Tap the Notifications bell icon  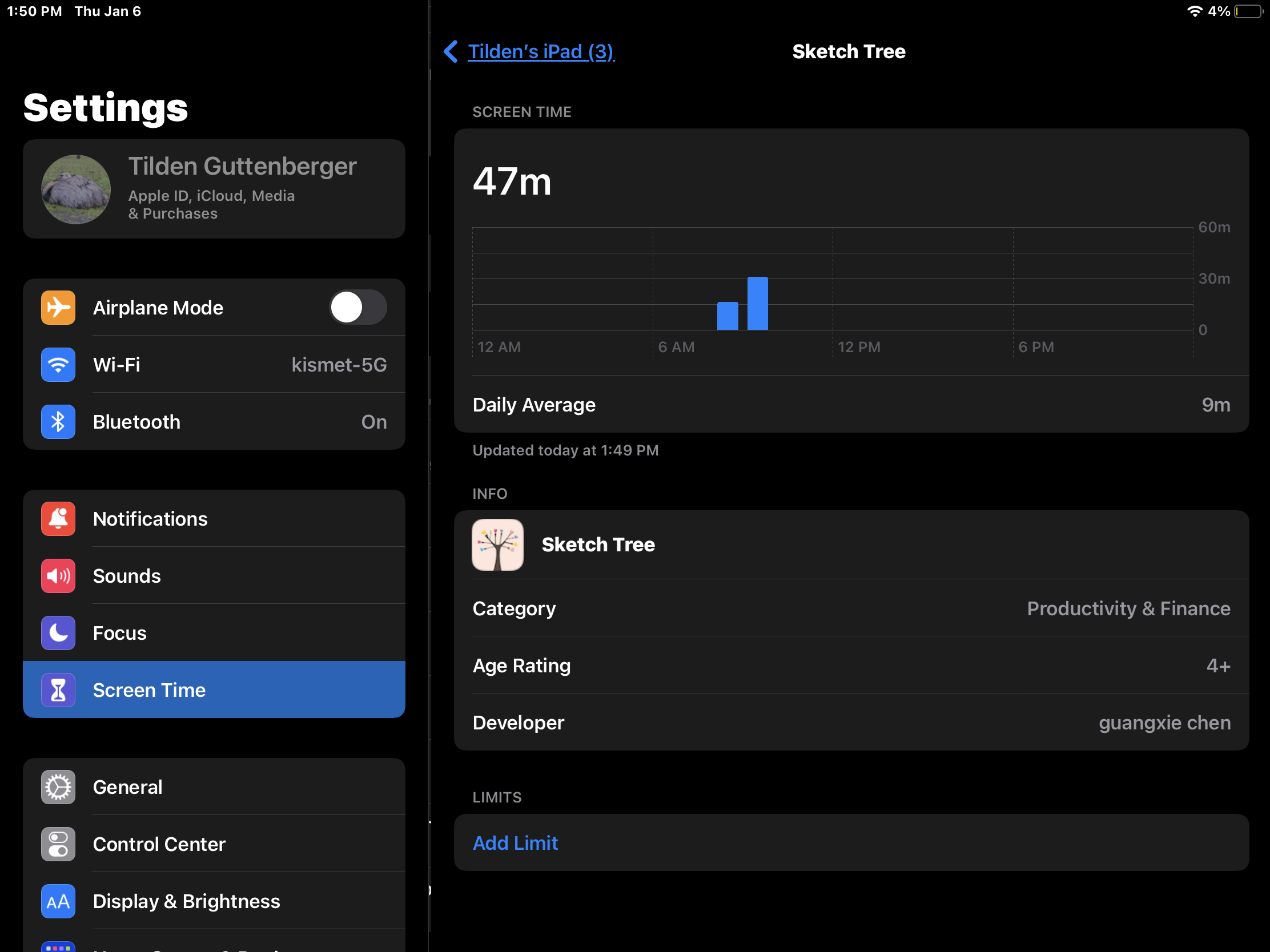58,519
